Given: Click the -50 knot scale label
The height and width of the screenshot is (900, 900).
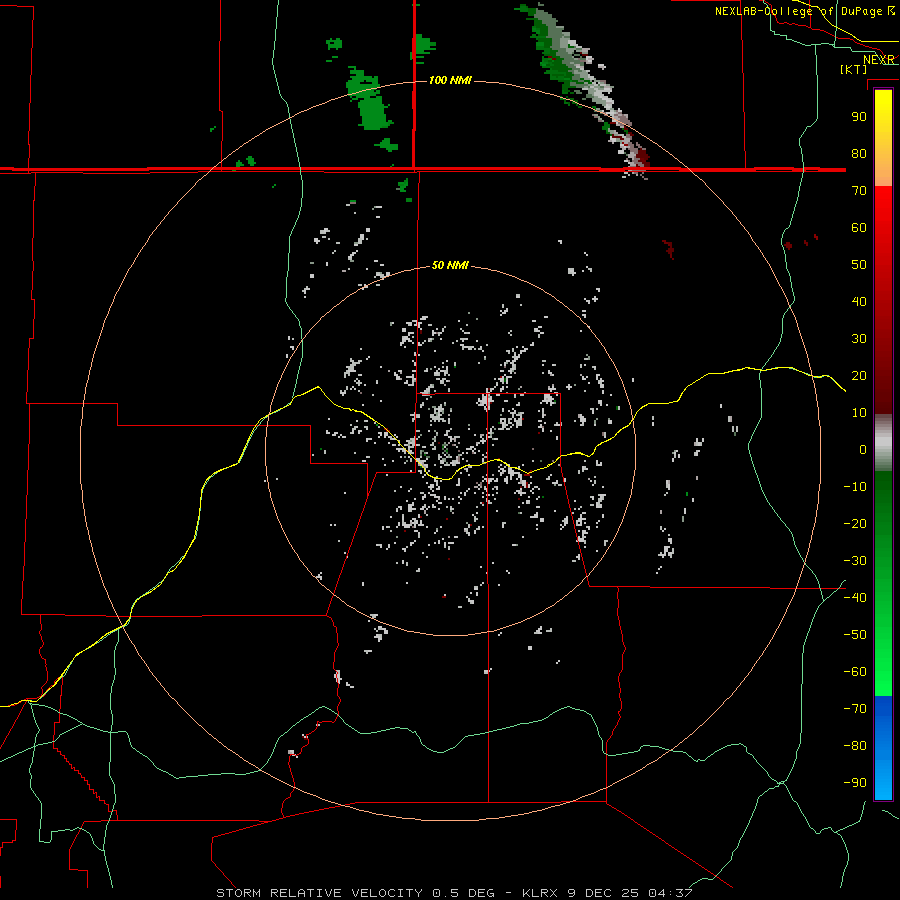Looking at the screenshot, I should pos(855,635).
